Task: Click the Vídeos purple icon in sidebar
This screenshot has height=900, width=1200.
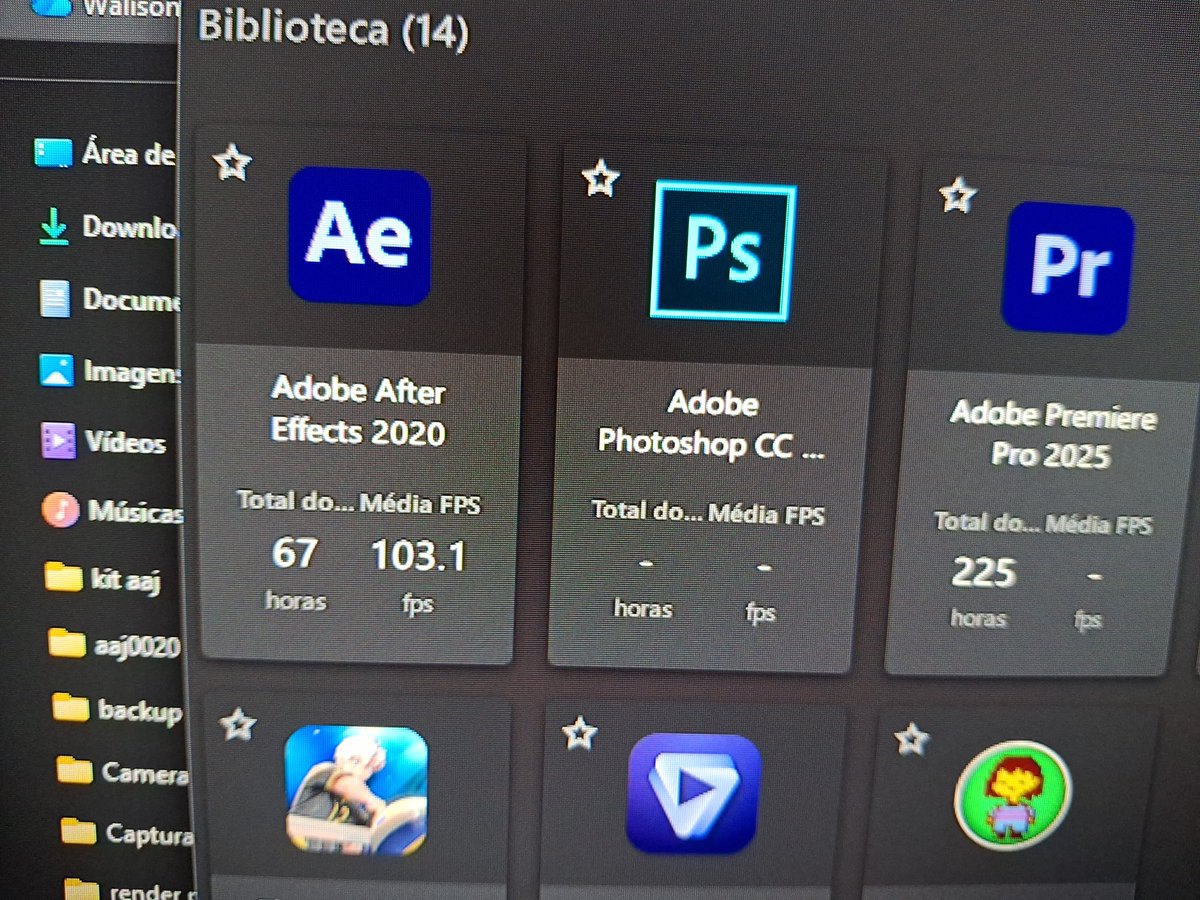Action: tap(58, 440)
